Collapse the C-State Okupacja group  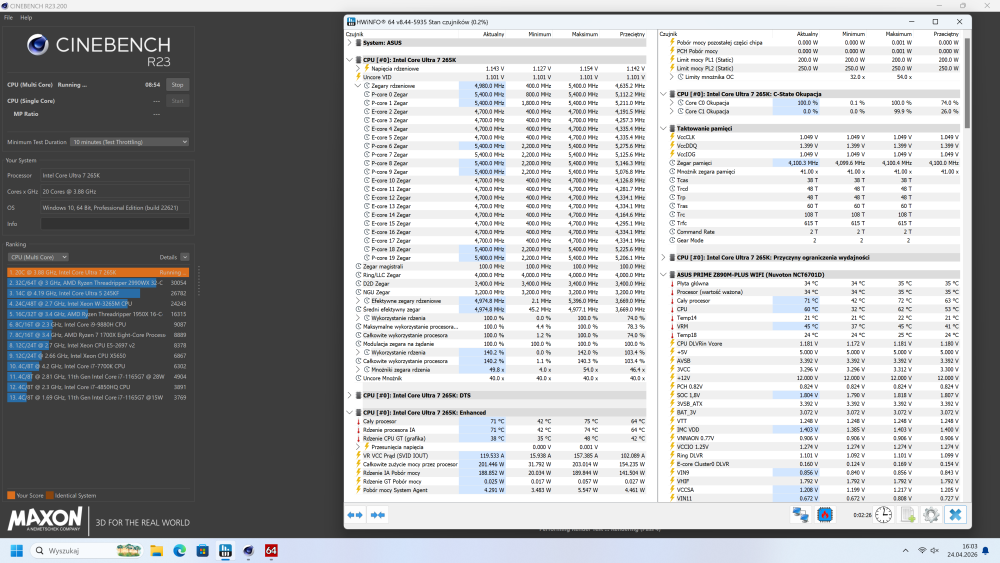(x=663, y=94)
